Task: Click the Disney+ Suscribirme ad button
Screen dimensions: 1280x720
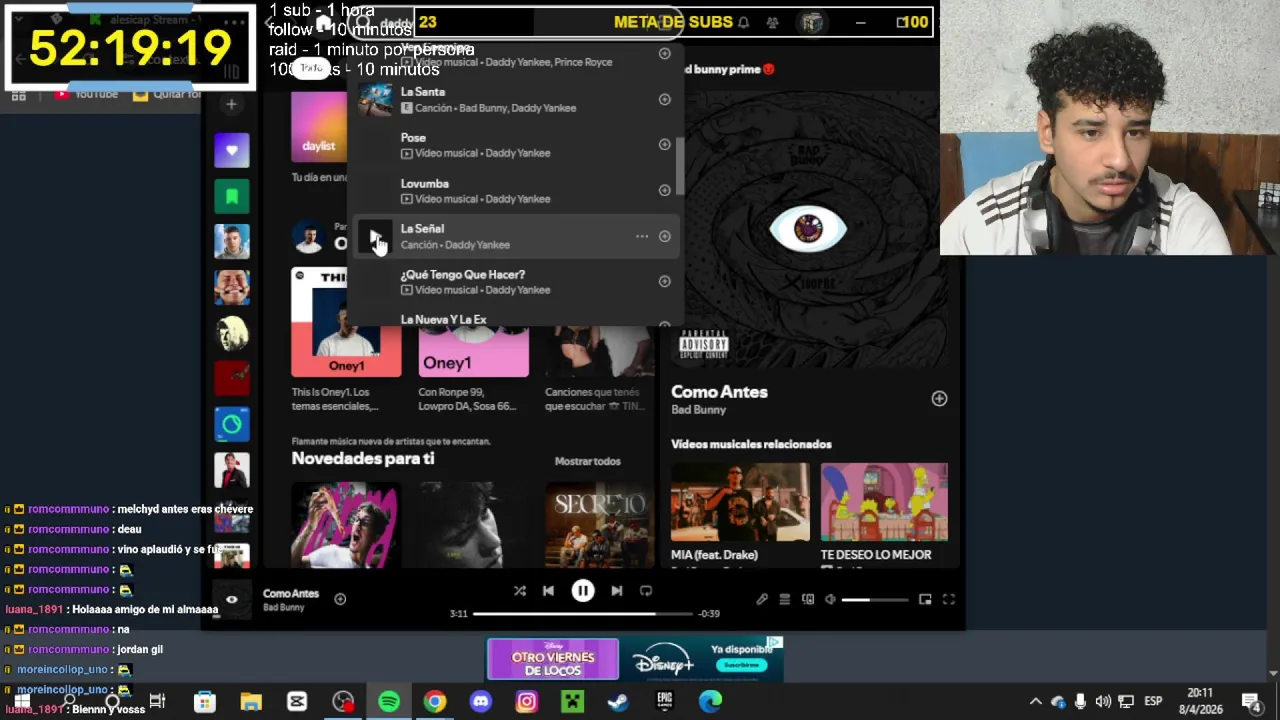Action: (x=741, y=665)
